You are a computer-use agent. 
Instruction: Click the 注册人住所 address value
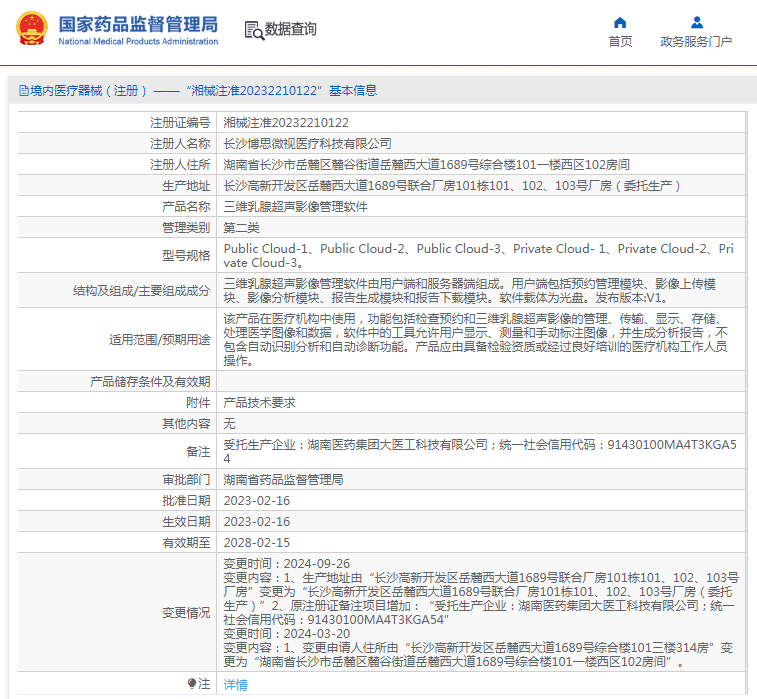point(426,165)
